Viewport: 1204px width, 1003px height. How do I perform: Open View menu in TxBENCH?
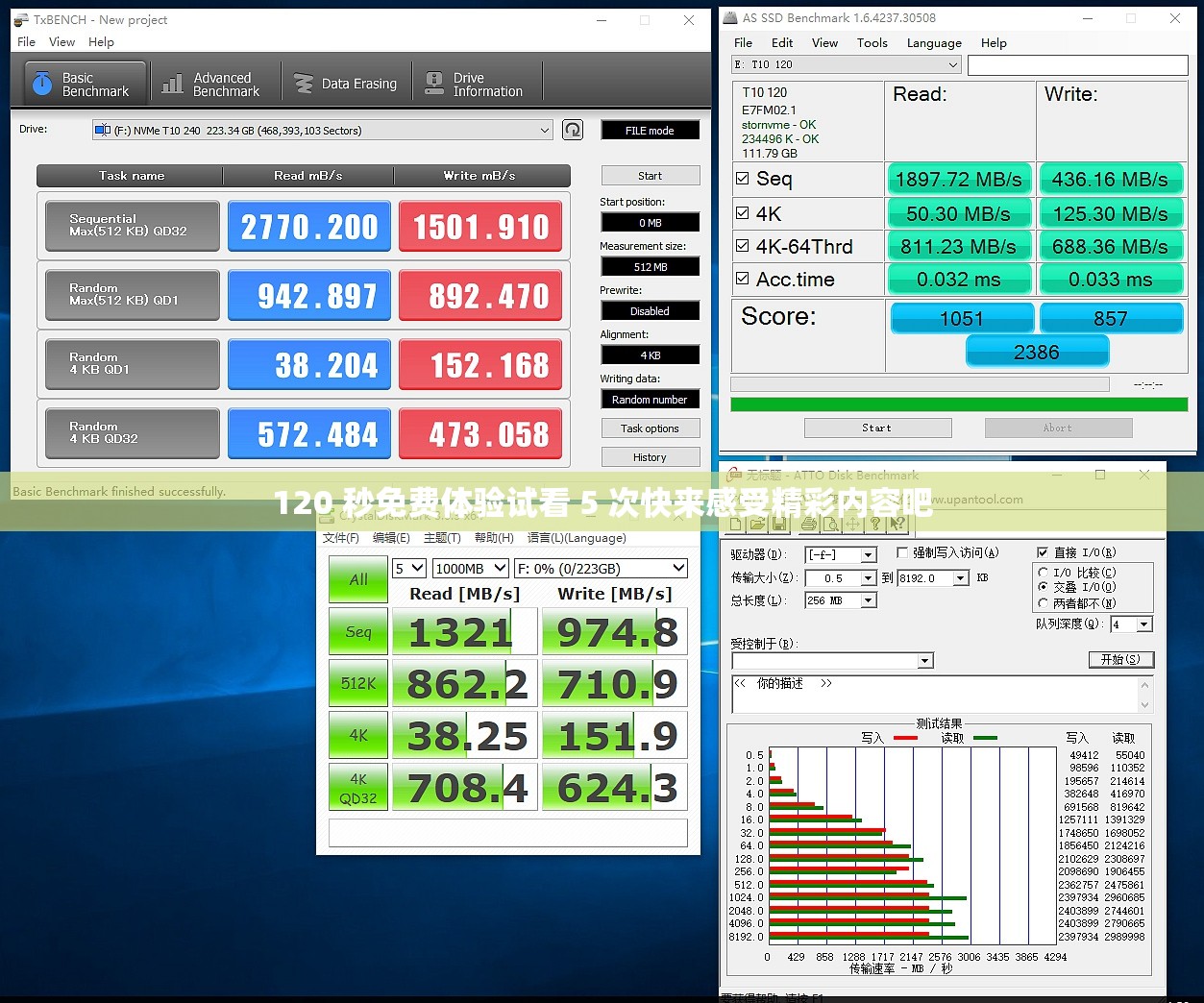61,42
